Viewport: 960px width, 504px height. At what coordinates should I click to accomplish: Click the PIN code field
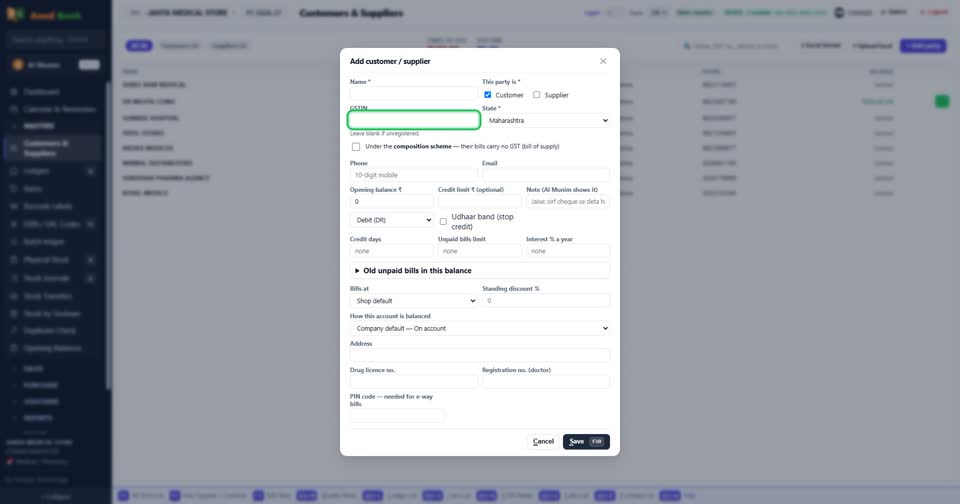tap(397, 416)
